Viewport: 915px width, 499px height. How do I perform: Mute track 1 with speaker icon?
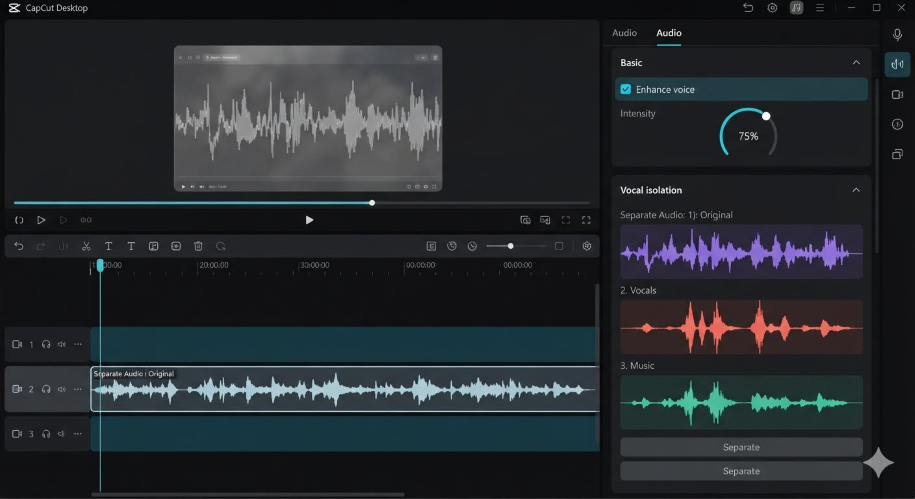click(61, 344)
